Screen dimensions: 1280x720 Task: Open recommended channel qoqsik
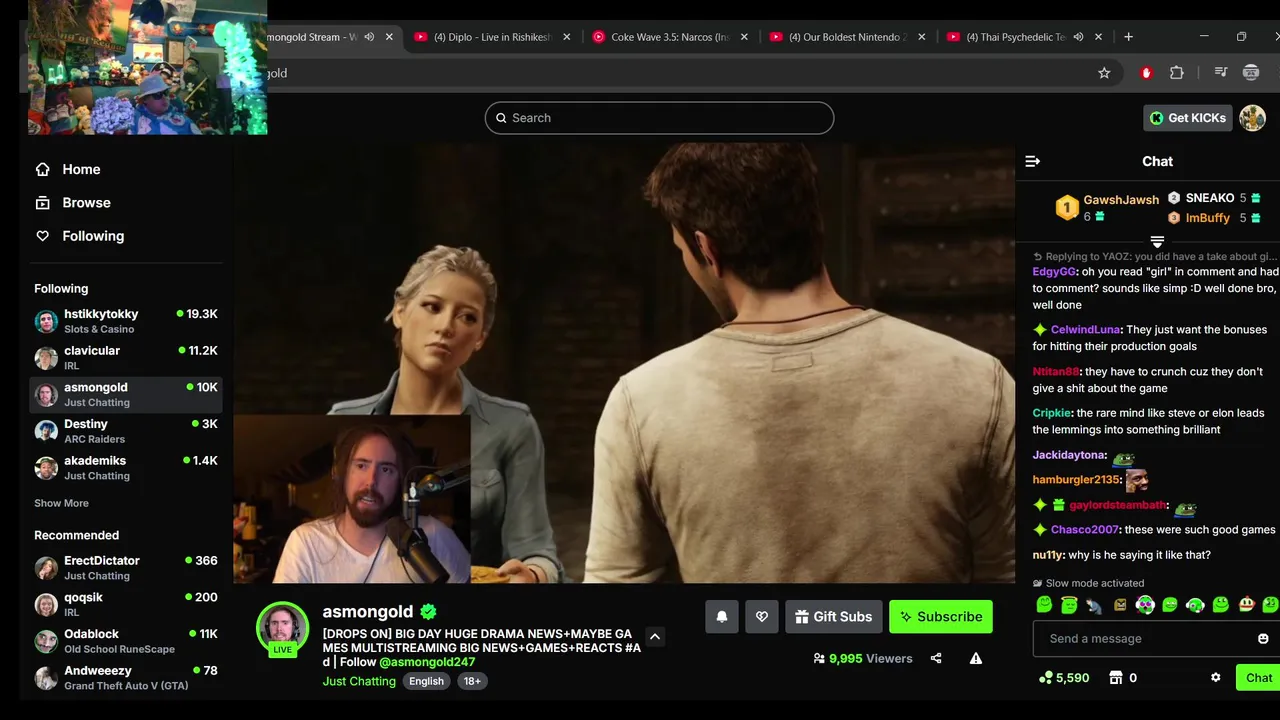[126, 604]
